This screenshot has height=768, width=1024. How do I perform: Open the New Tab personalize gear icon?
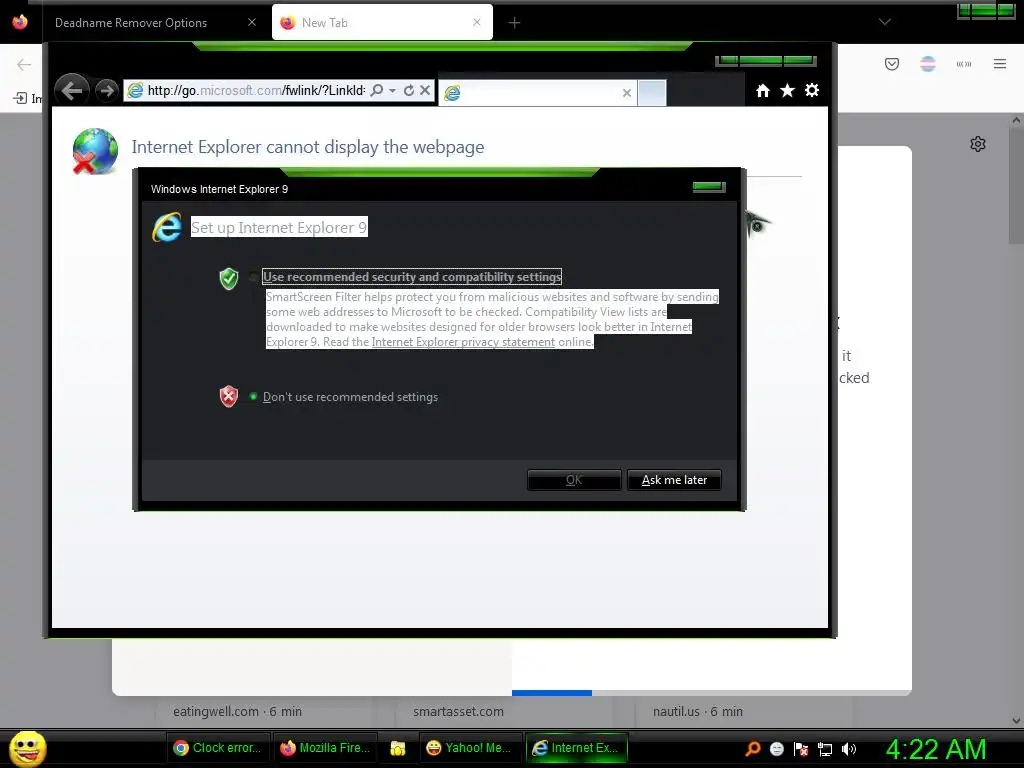(x=978, y=144)
